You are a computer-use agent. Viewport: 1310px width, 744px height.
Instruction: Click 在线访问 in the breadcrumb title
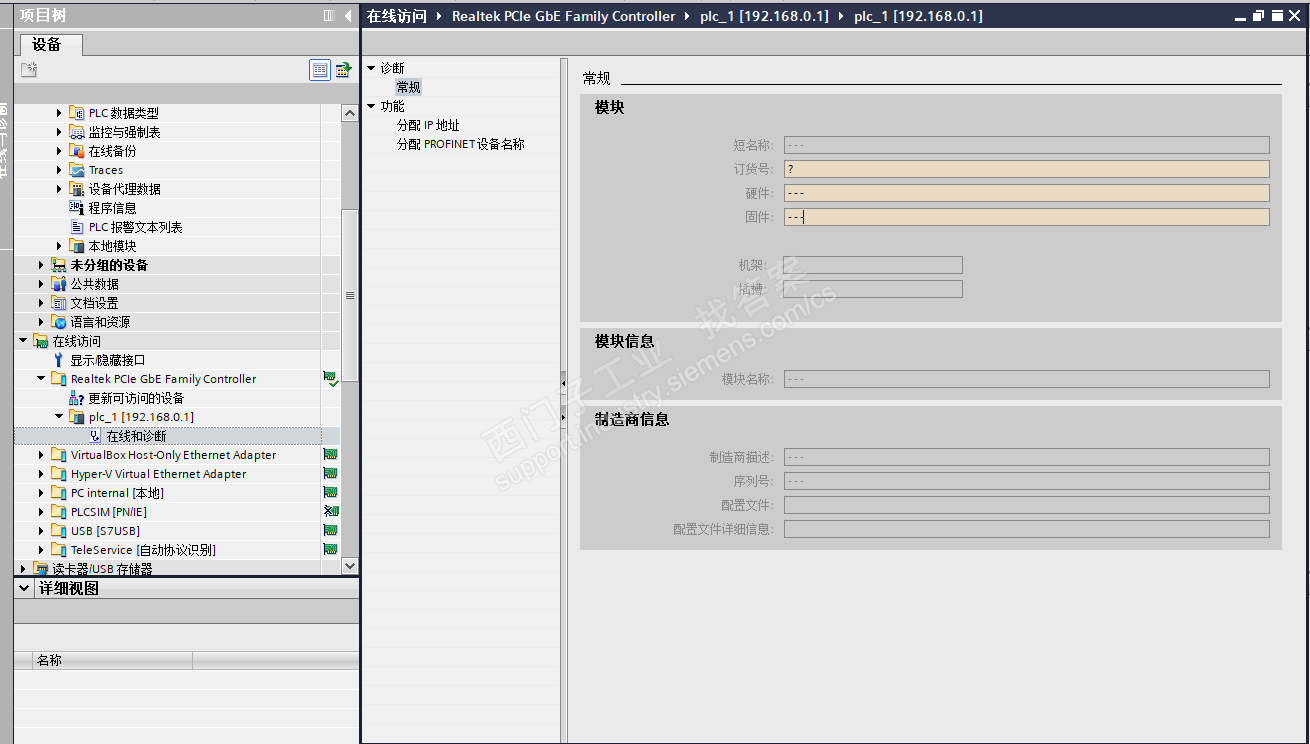[x=396, y=16]
